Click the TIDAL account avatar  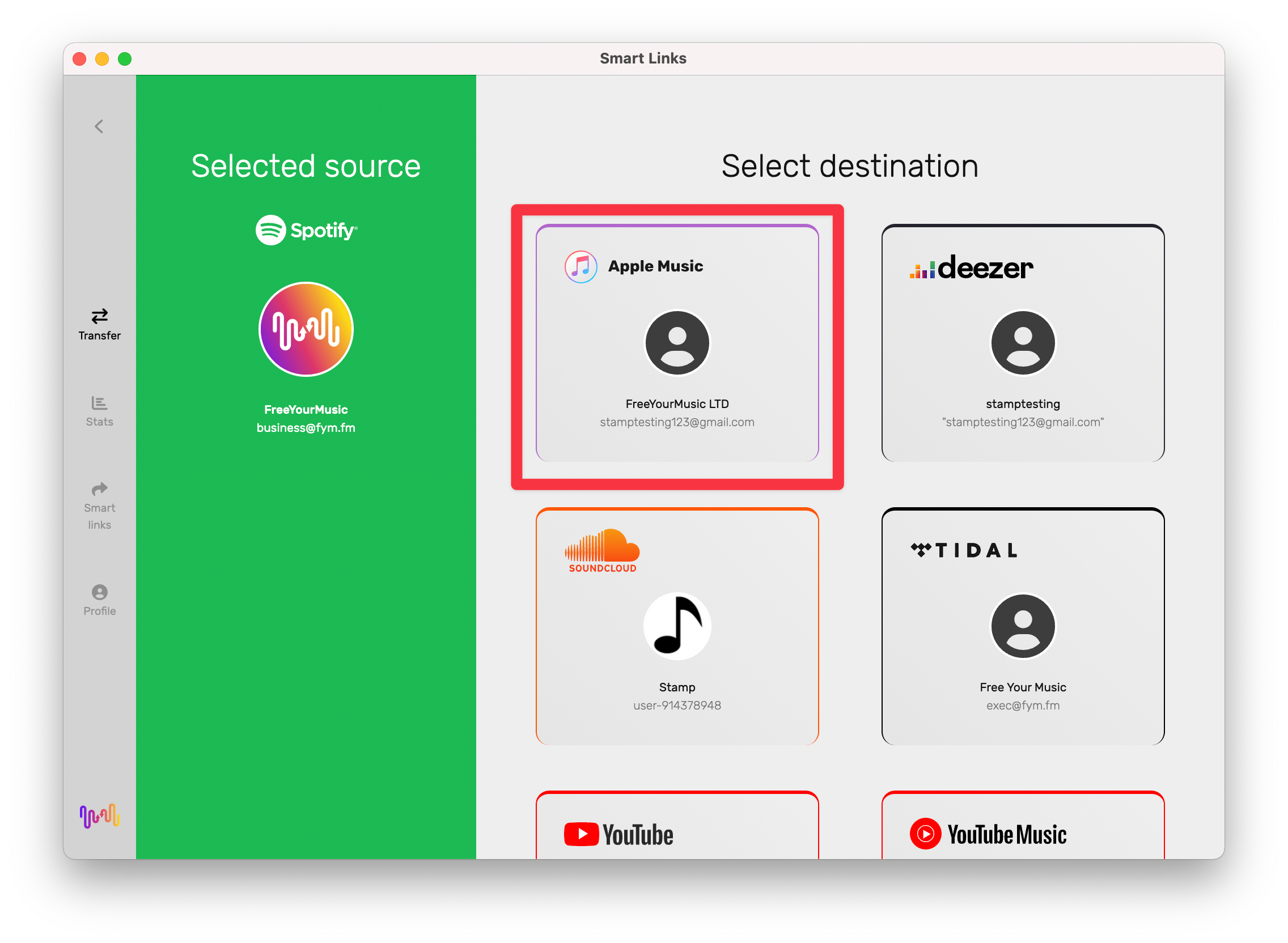[1023, 626]
